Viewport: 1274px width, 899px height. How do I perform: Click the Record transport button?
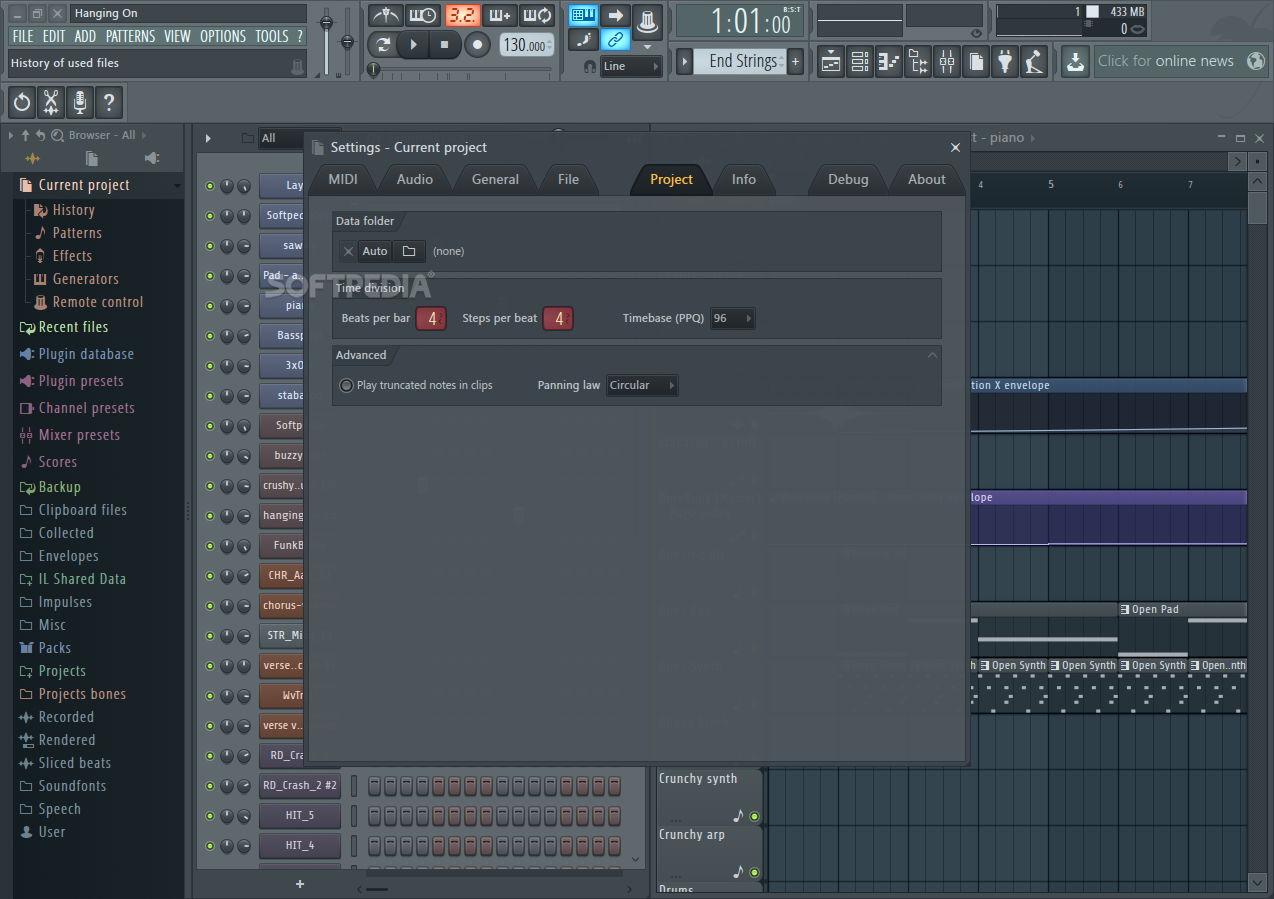478,44
